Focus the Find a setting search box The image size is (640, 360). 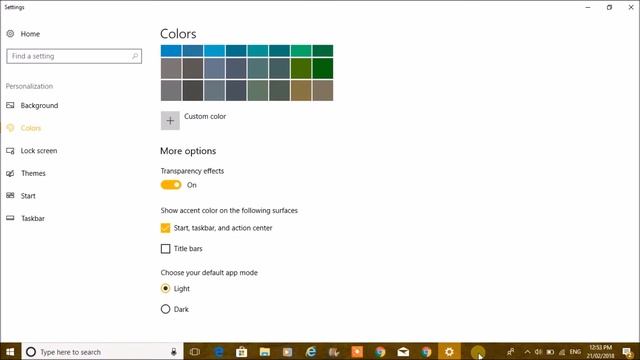(74, 56)
